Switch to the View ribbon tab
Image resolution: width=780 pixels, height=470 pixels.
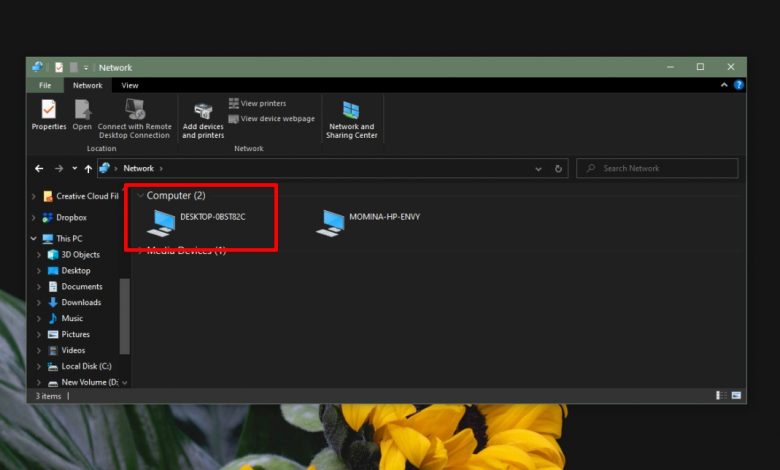pyautogui.click(x=130, y=86)
